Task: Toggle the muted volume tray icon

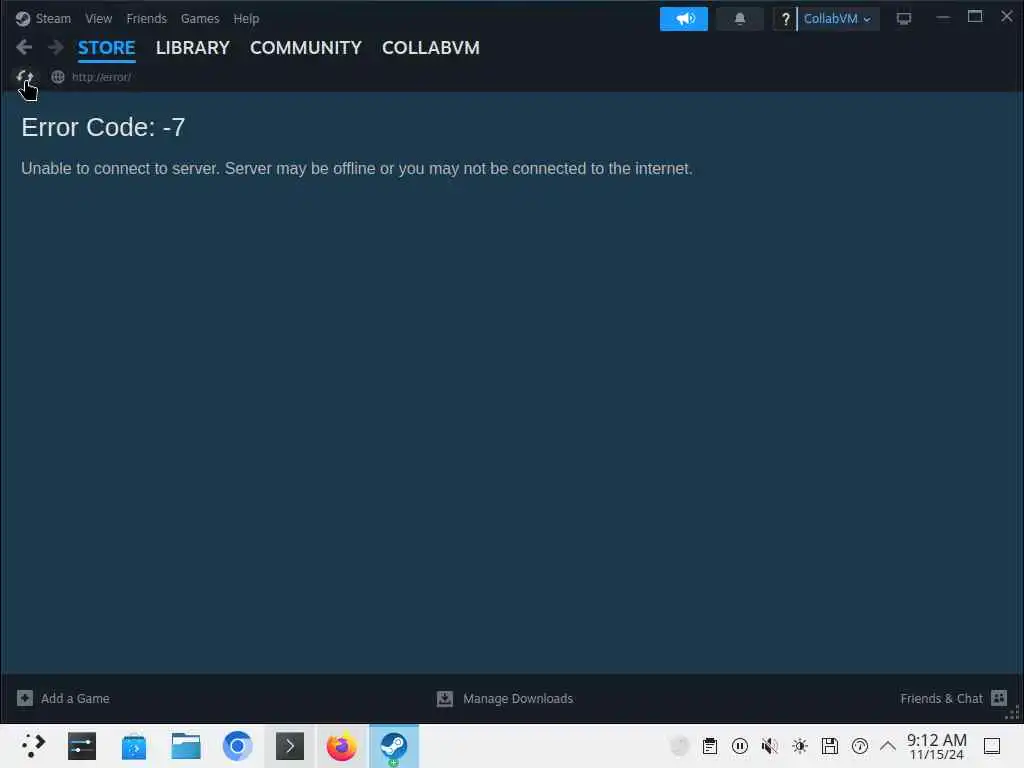Action: (770, 746)
